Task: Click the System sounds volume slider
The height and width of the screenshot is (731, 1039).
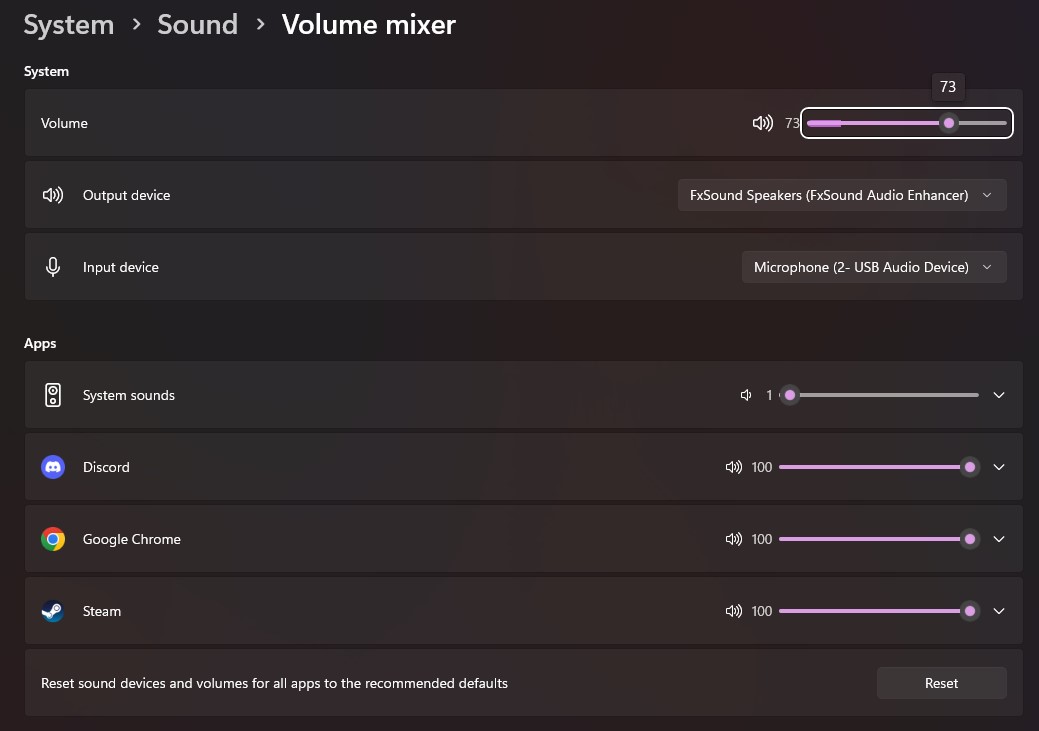Action: [x=879, y=395]
